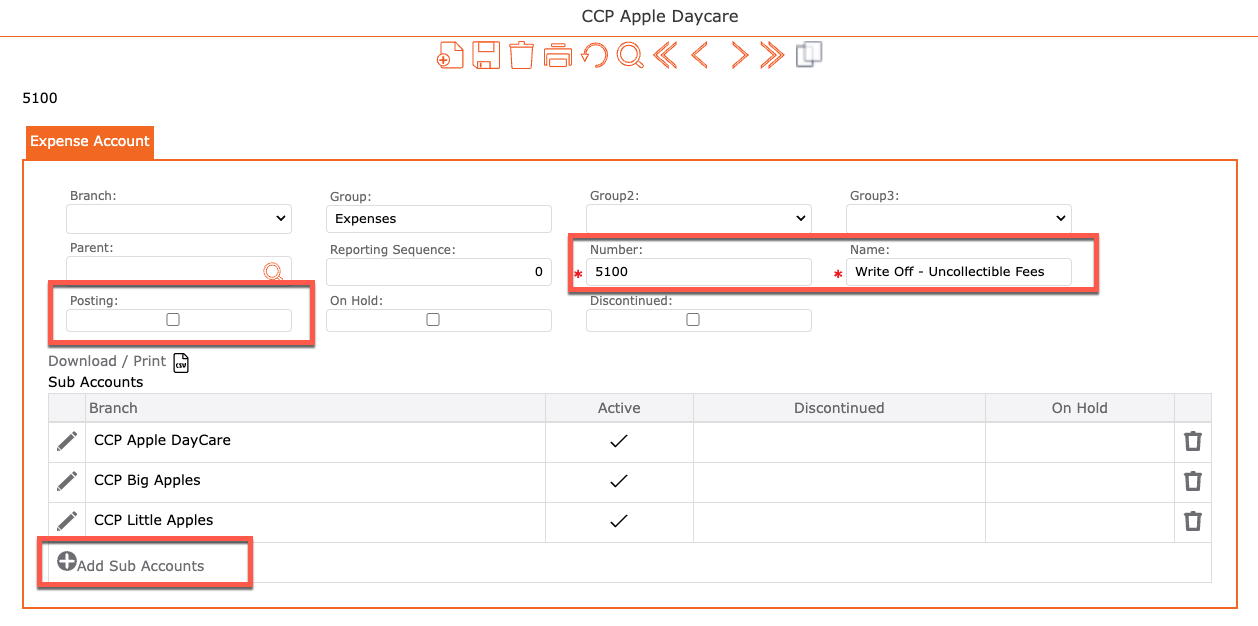Expand the Group2 dropdown
Image resolution: width=1258 pixels, height=626 pixels.
point(698,218)
